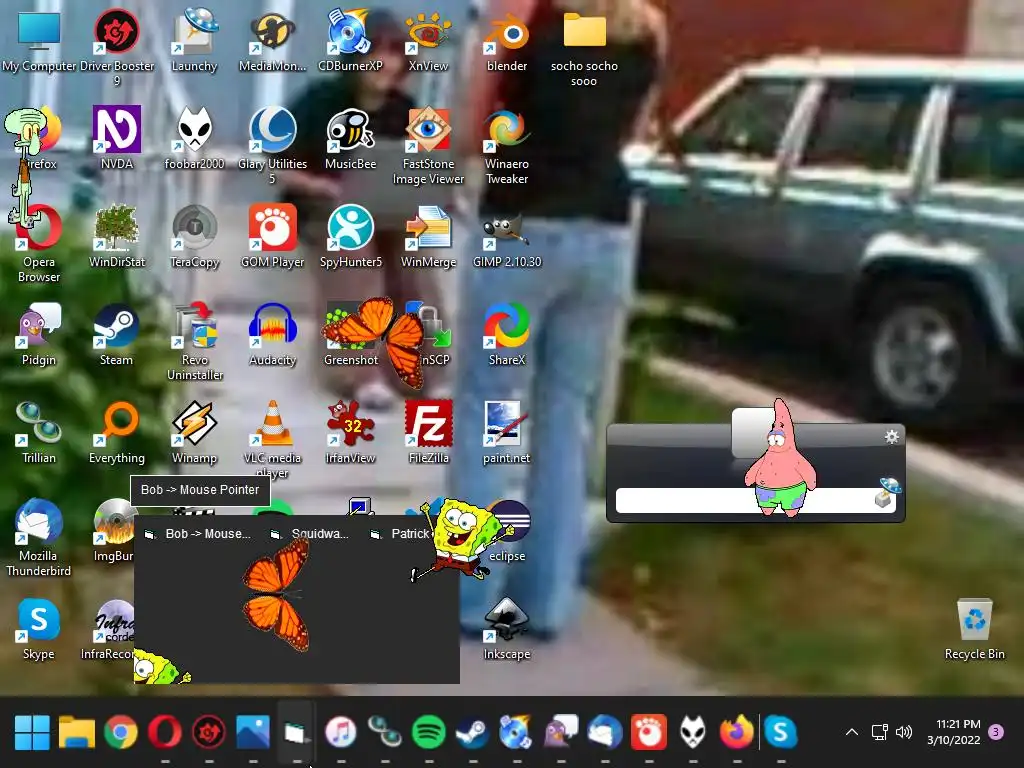Click the Revo Uninstaller desktop icon
This screenshot has height=768, width=1024.
point(194,341)
